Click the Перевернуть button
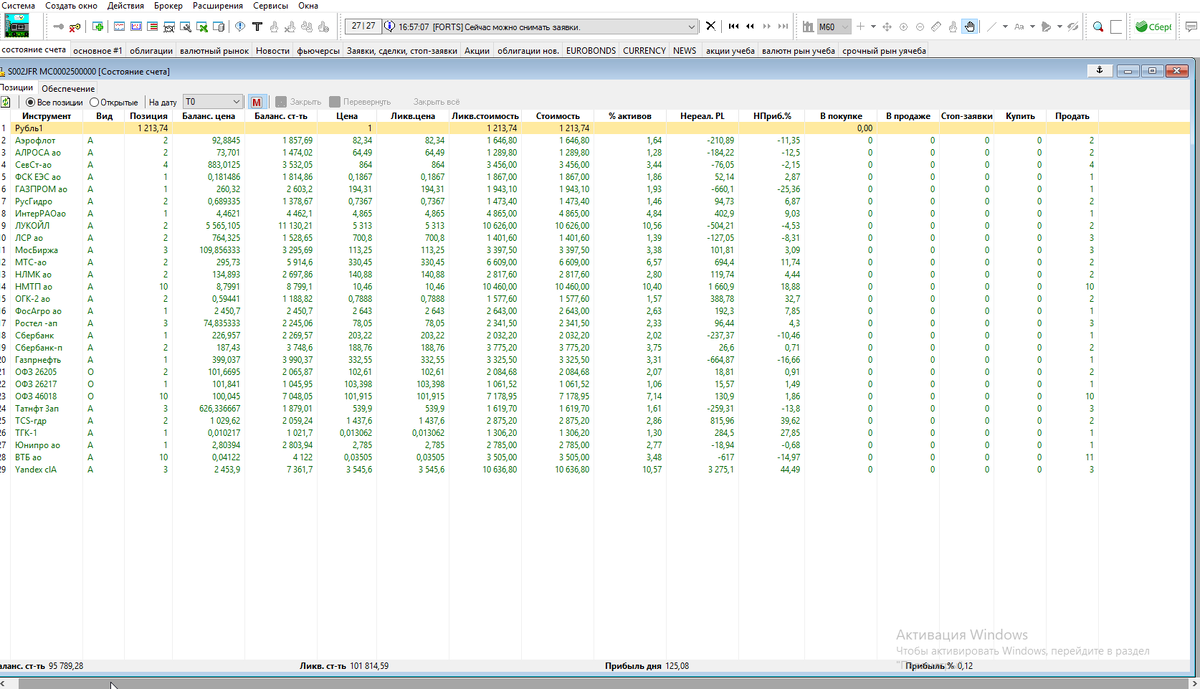The height and width of the screenshot is (689, 1200). point(359,102)
